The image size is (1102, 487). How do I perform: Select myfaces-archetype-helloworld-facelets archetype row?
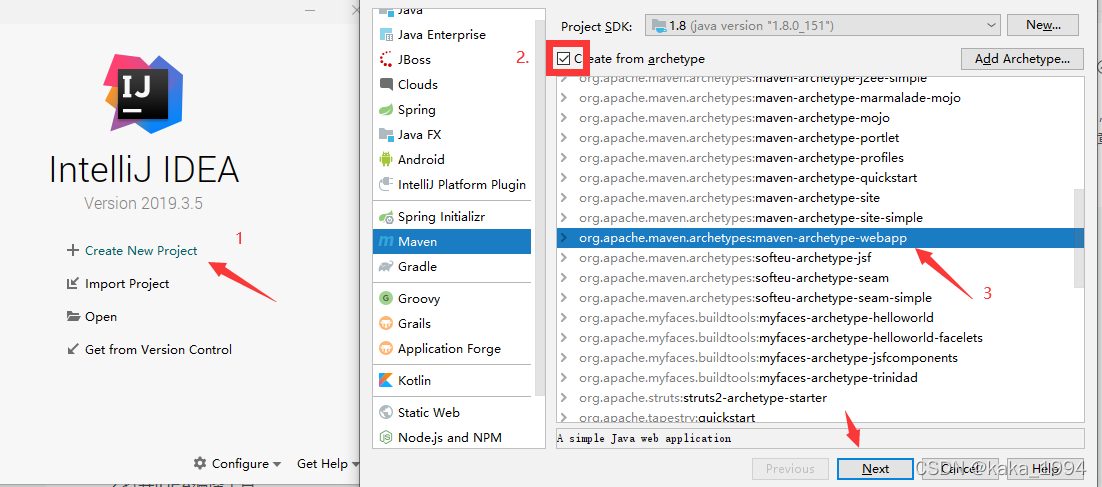[815, 338]
